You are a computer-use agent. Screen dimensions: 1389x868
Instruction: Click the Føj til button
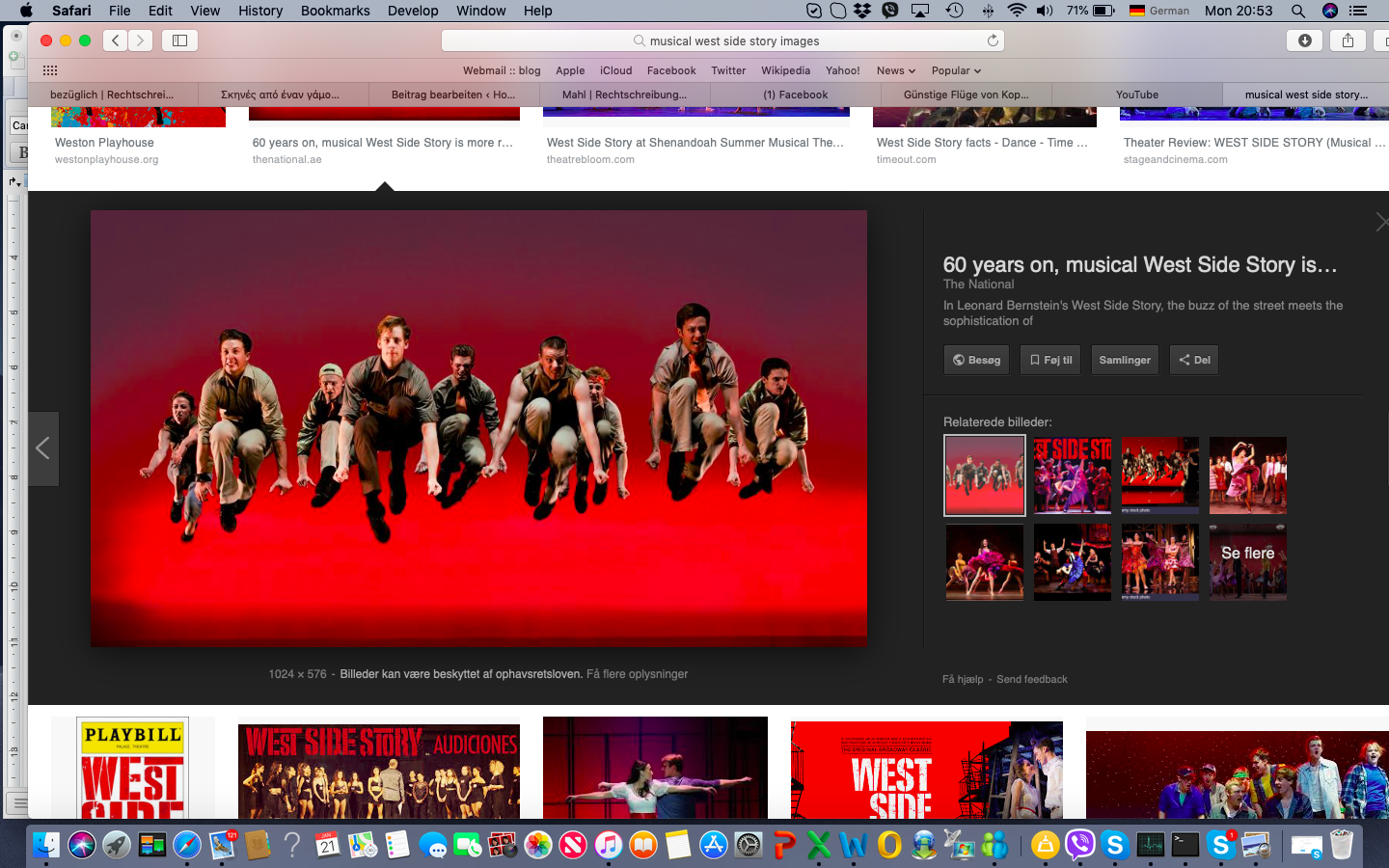click(1050, 360)
